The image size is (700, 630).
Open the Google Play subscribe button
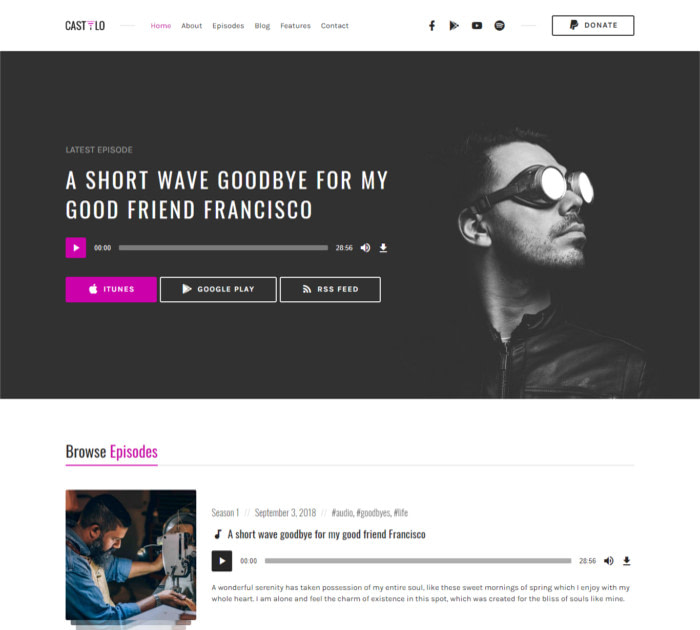click(x=218, y=289)
